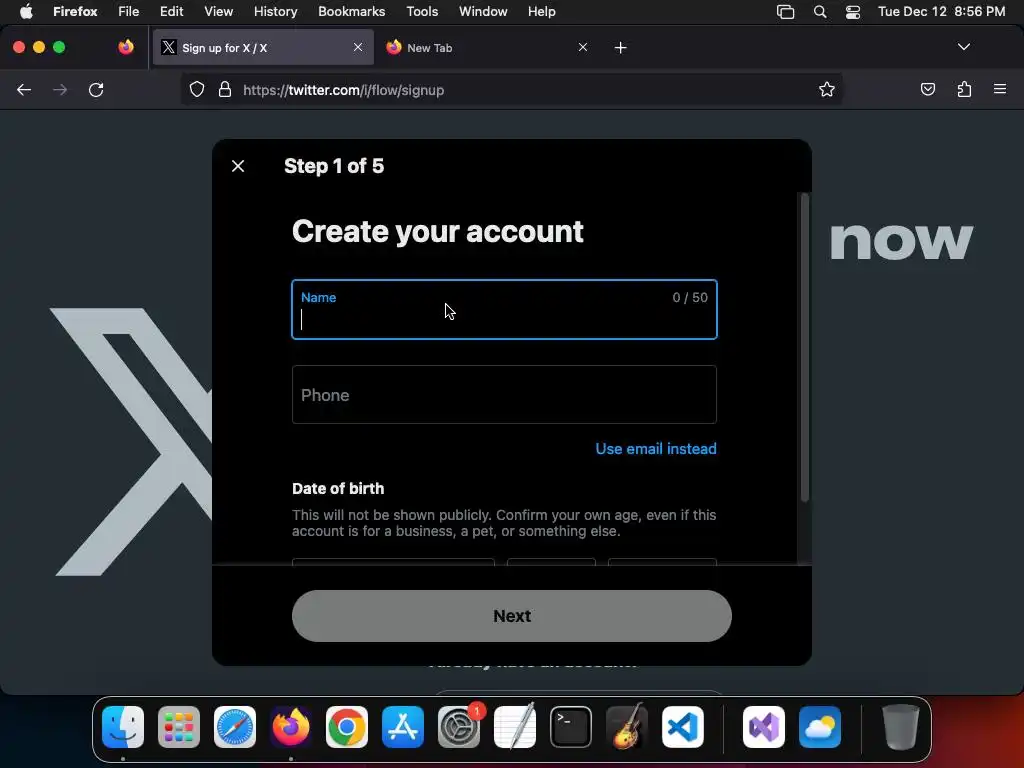Expand the list all tabs chevron
This screenshot has width=1024, height=768.
pos(963,47)
